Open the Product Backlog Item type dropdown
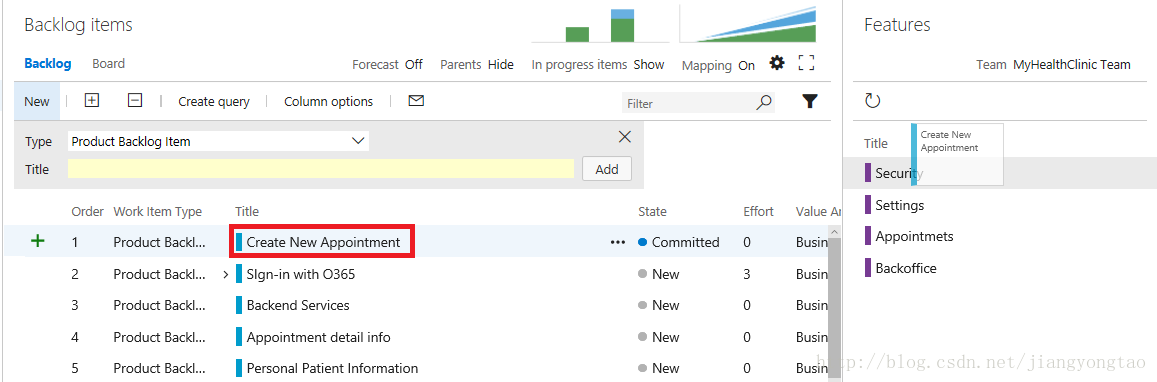1157x382 pixels. coord(218,141)
